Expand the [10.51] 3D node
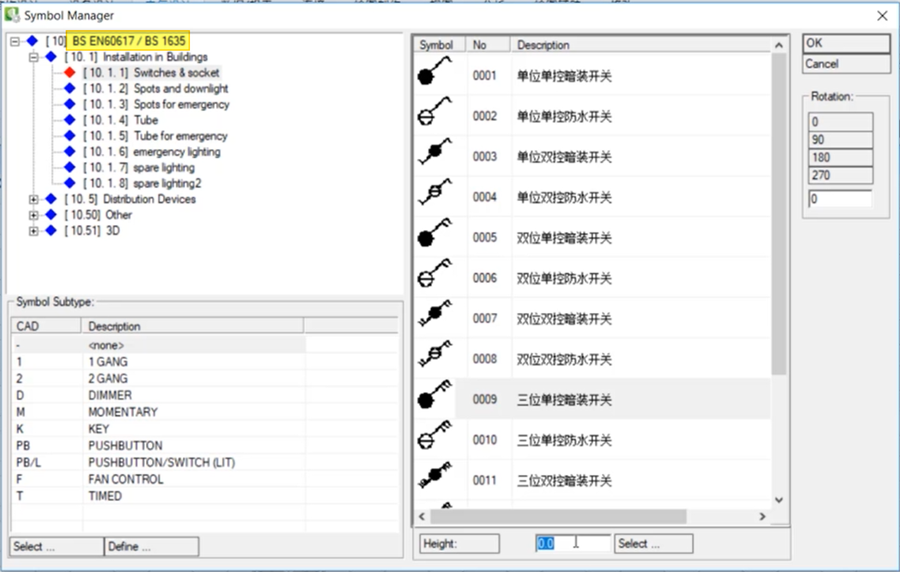Image resolution: width=900 pixels, height=572 pixels. click(33, 231)
